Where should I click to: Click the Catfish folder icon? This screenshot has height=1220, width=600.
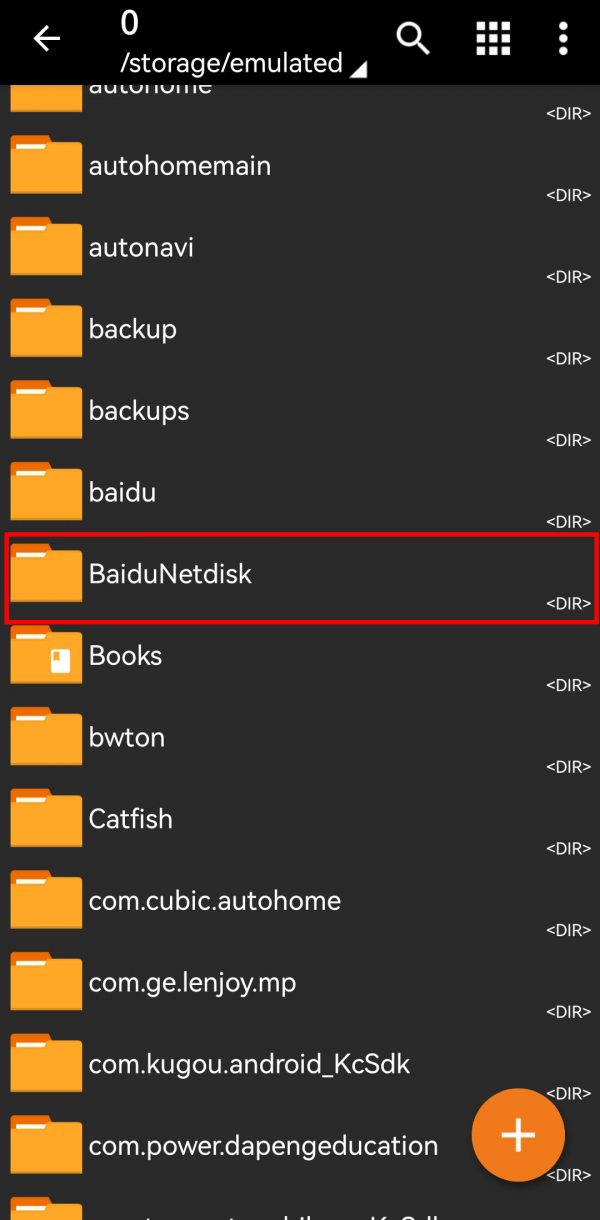[x=46, y=819]
